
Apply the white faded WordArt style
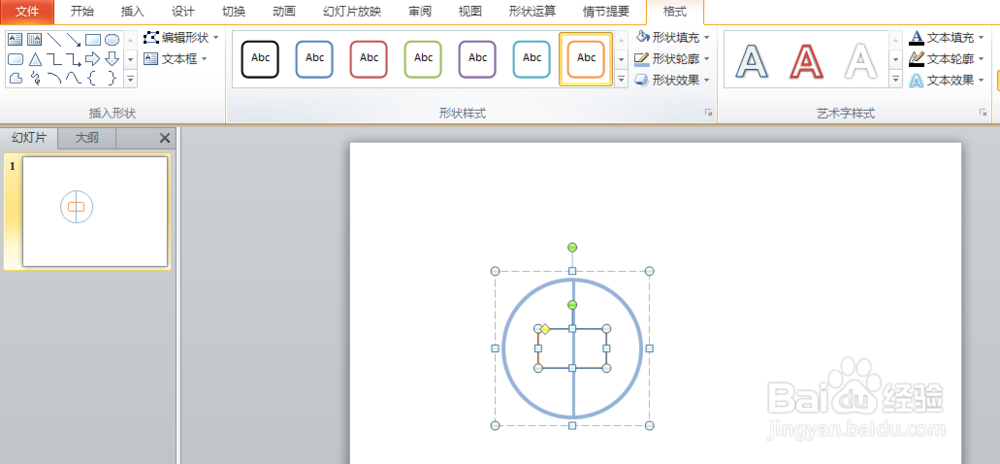click(x=860, y=61)
